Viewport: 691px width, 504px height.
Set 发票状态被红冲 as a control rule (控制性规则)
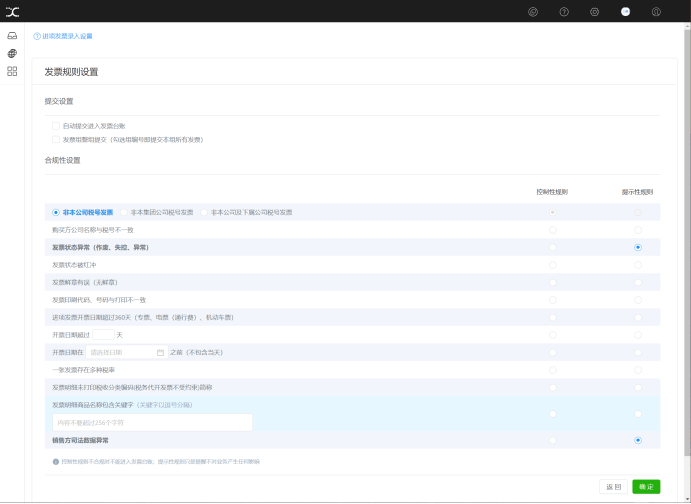tap(553, 265)
